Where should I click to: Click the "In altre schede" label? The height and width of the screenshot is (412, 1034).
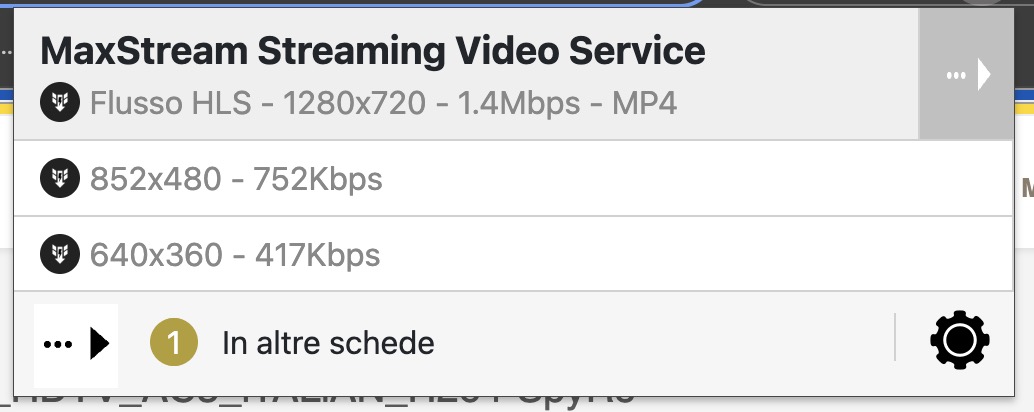tap(328, 344)
